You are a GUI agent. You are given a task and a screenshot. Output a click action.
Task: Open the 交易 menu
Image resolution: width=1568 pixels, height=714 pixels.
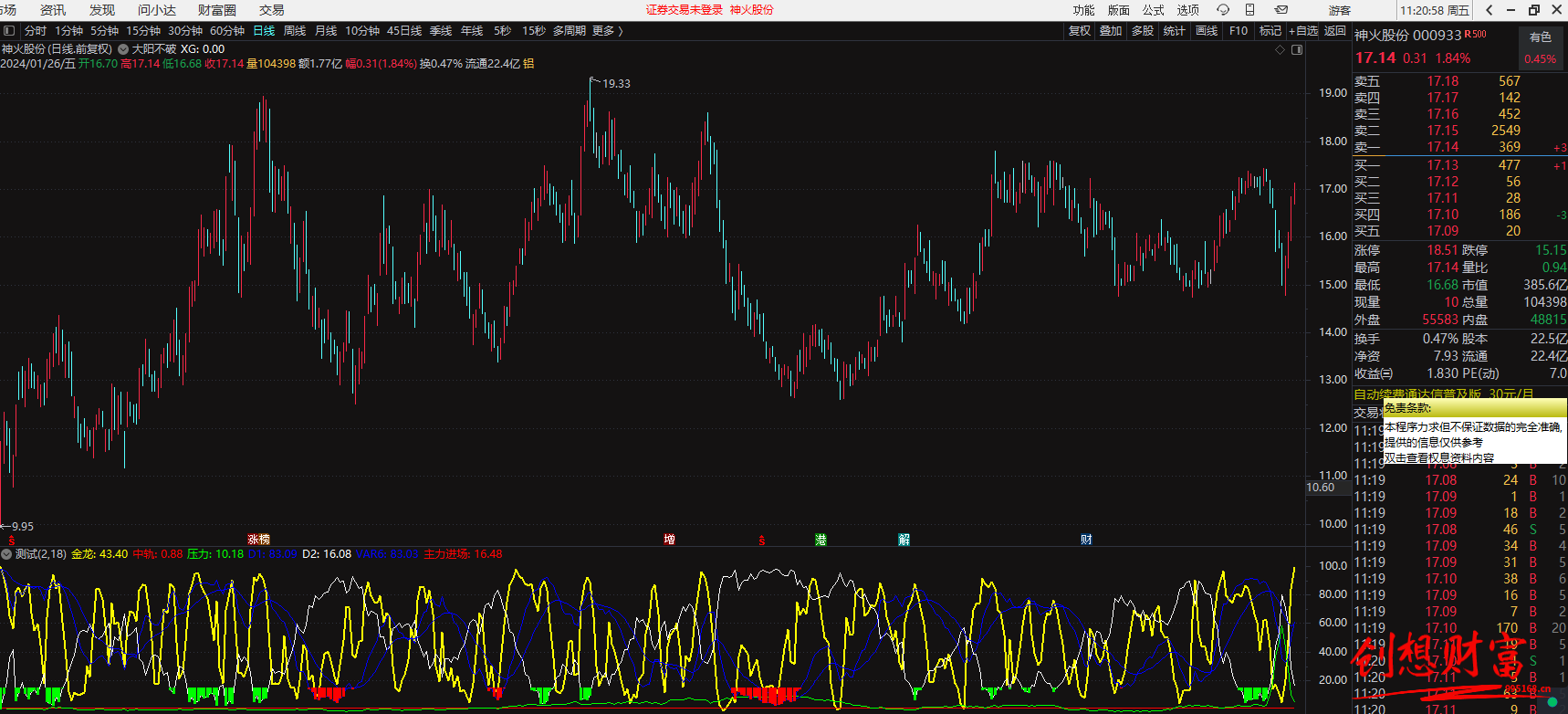coord(272,10)
